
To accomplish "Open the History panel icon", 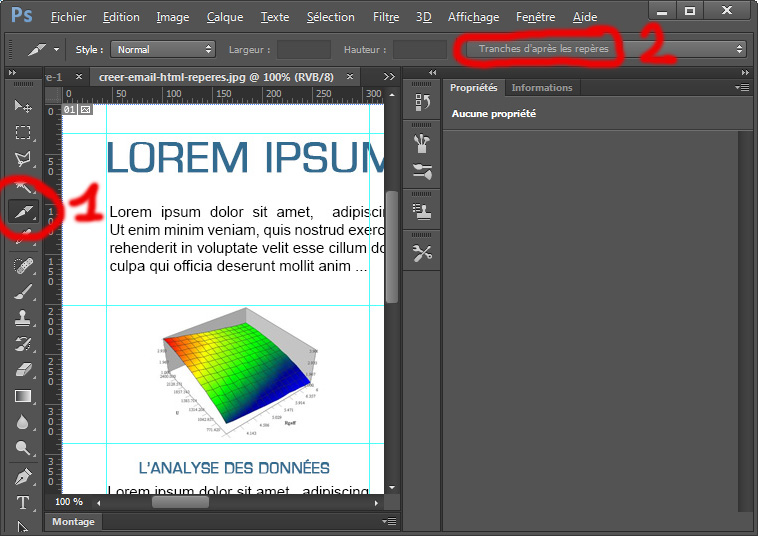I will [x=422, y=102].
